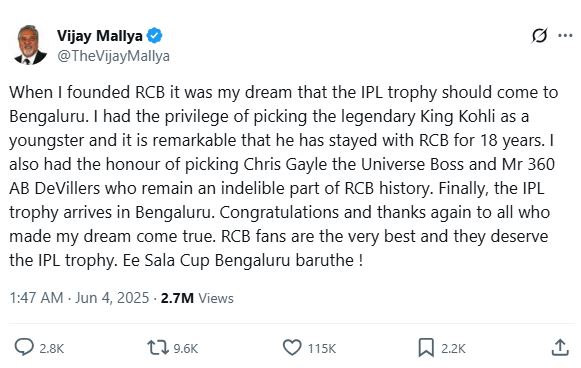Click the 2.8K replies count
Screen dimensions: 581x368
(x=52, y=349)
